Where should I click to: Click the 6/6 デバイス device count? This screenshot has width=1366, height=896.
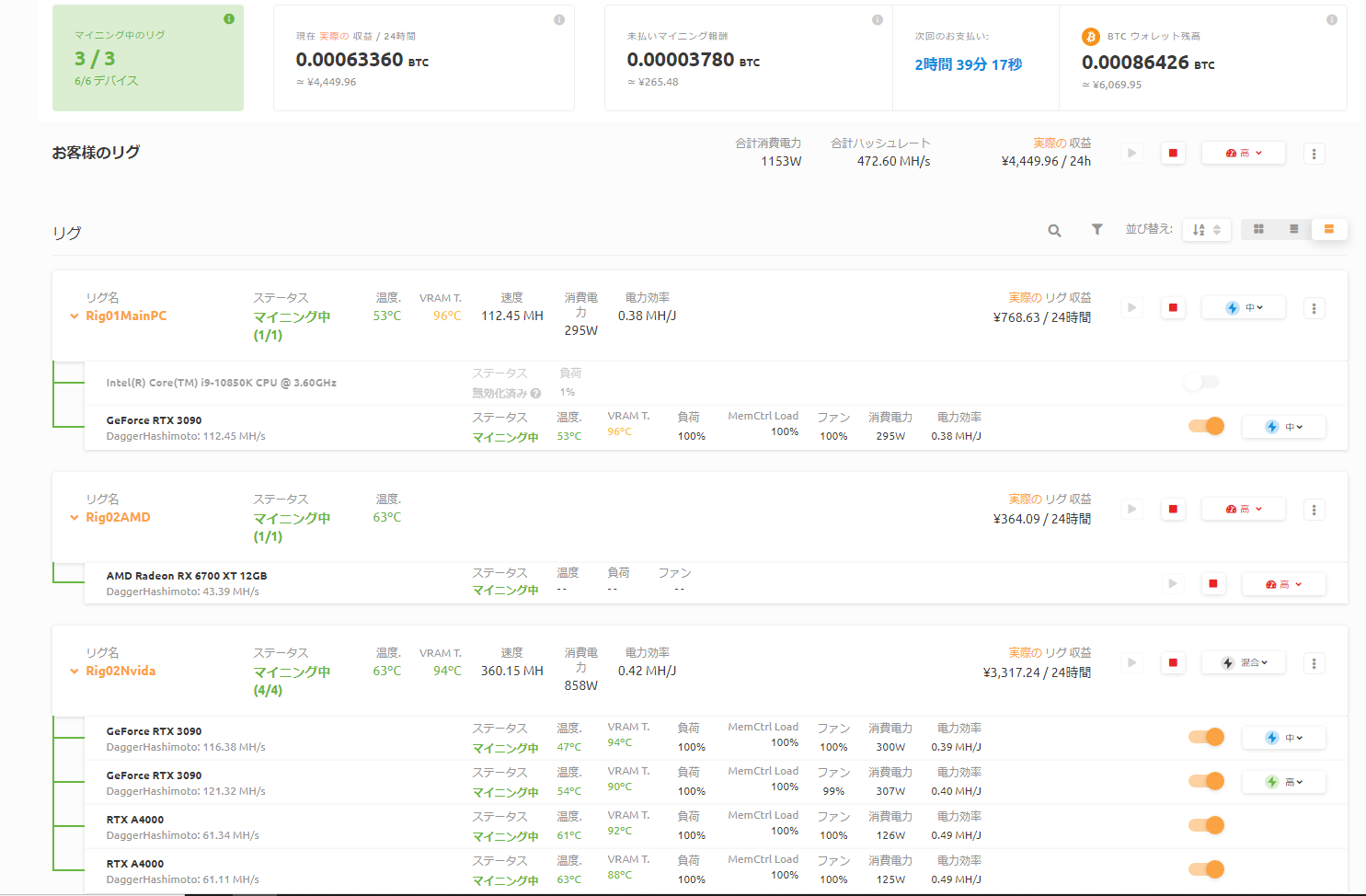tap(107, 81)
